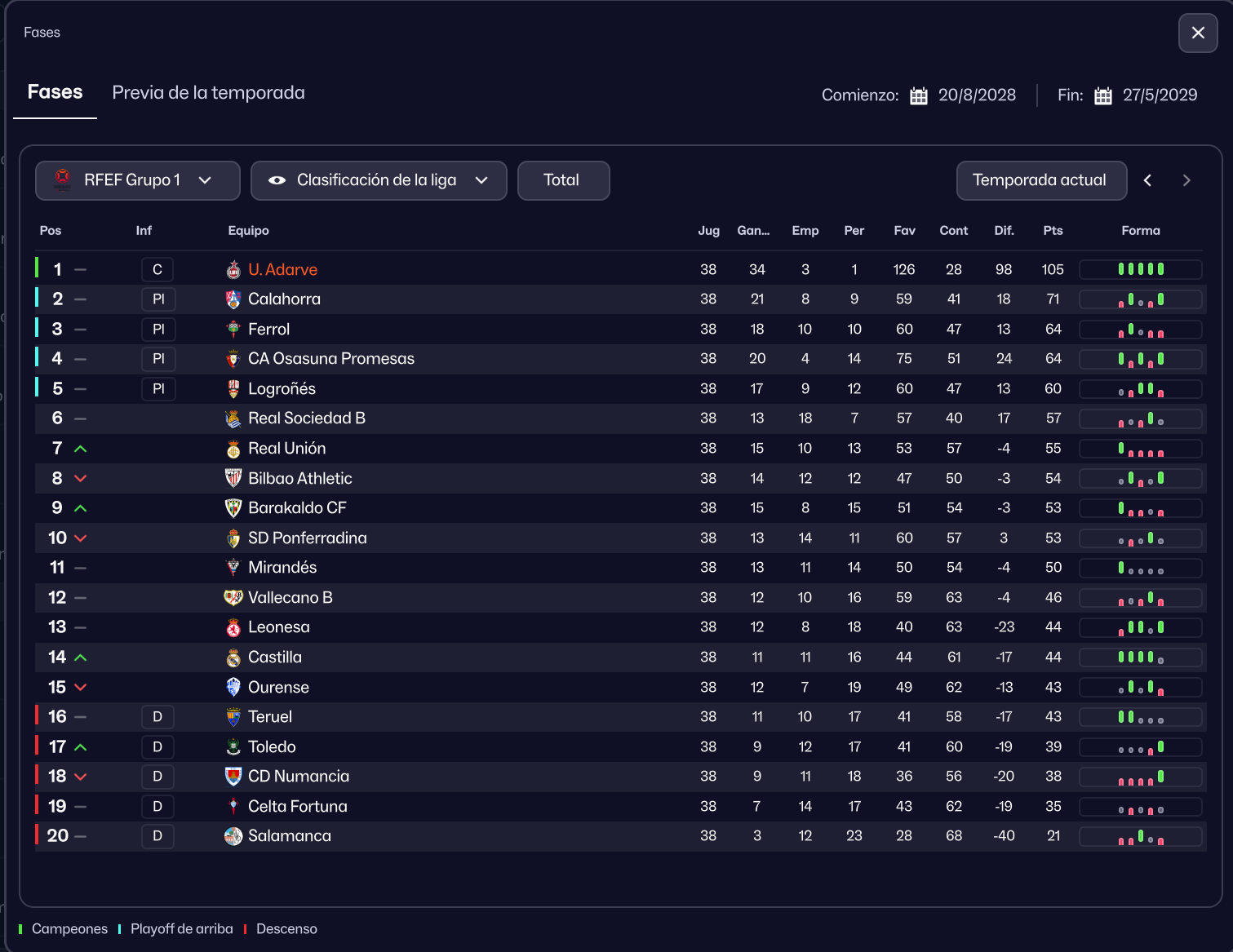1233x952 pixels.
Task: Click the U. Adarve club crest icon
Action: pyautogui.click(x=233, y=270)
